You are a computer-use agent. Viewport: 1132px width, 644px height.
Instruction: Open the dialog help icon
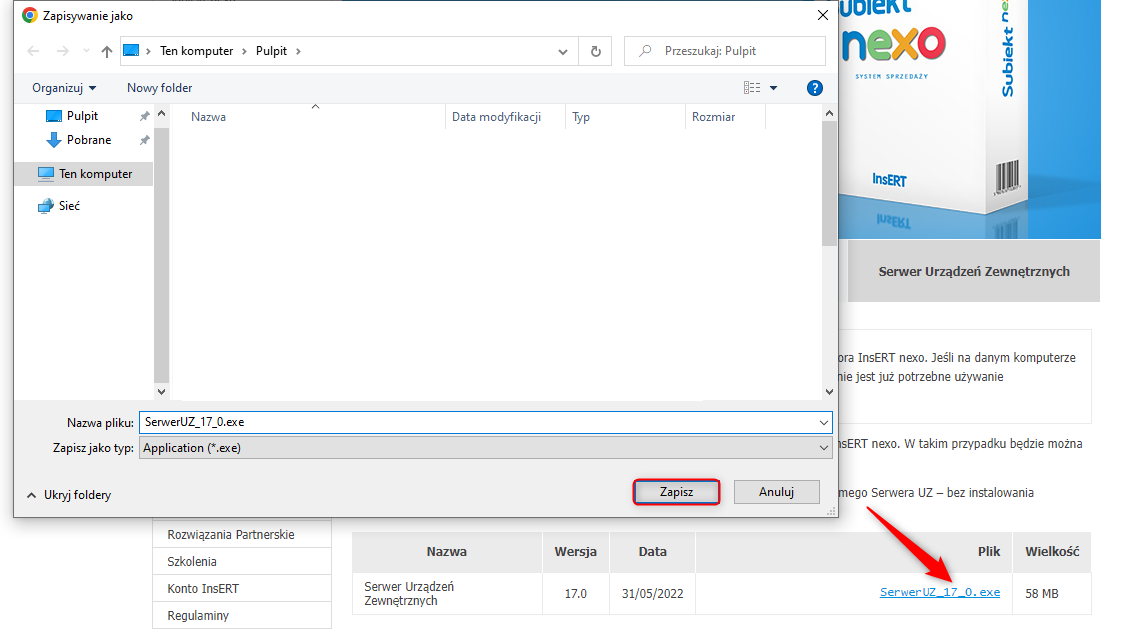point(814,88)
